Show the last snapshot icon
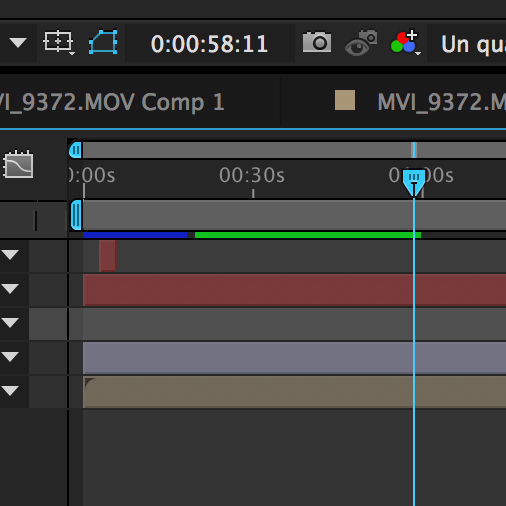The height and width of the screenshot is (506, 506). click(x=361, y=43)
